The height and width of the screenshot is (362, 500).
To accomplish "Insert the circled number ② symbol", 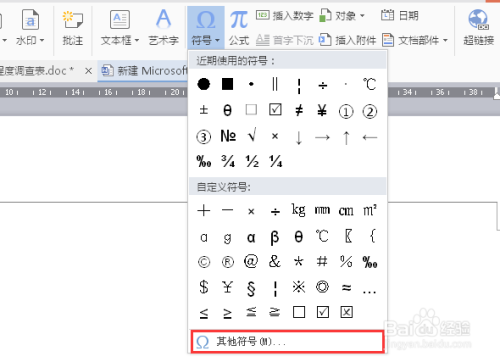I will tap(370, 111).
